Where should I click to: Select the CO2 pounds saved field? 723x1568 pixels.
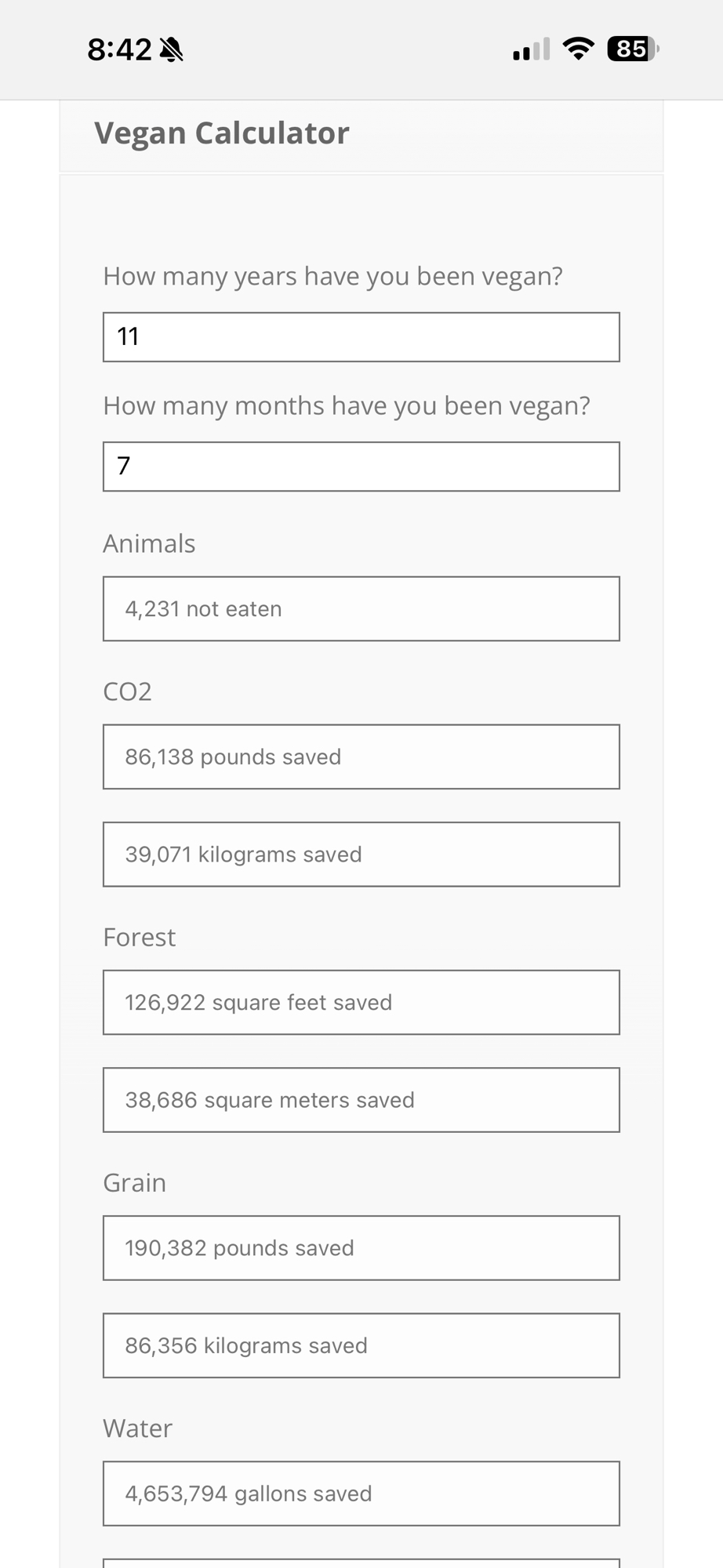point(361,757)
